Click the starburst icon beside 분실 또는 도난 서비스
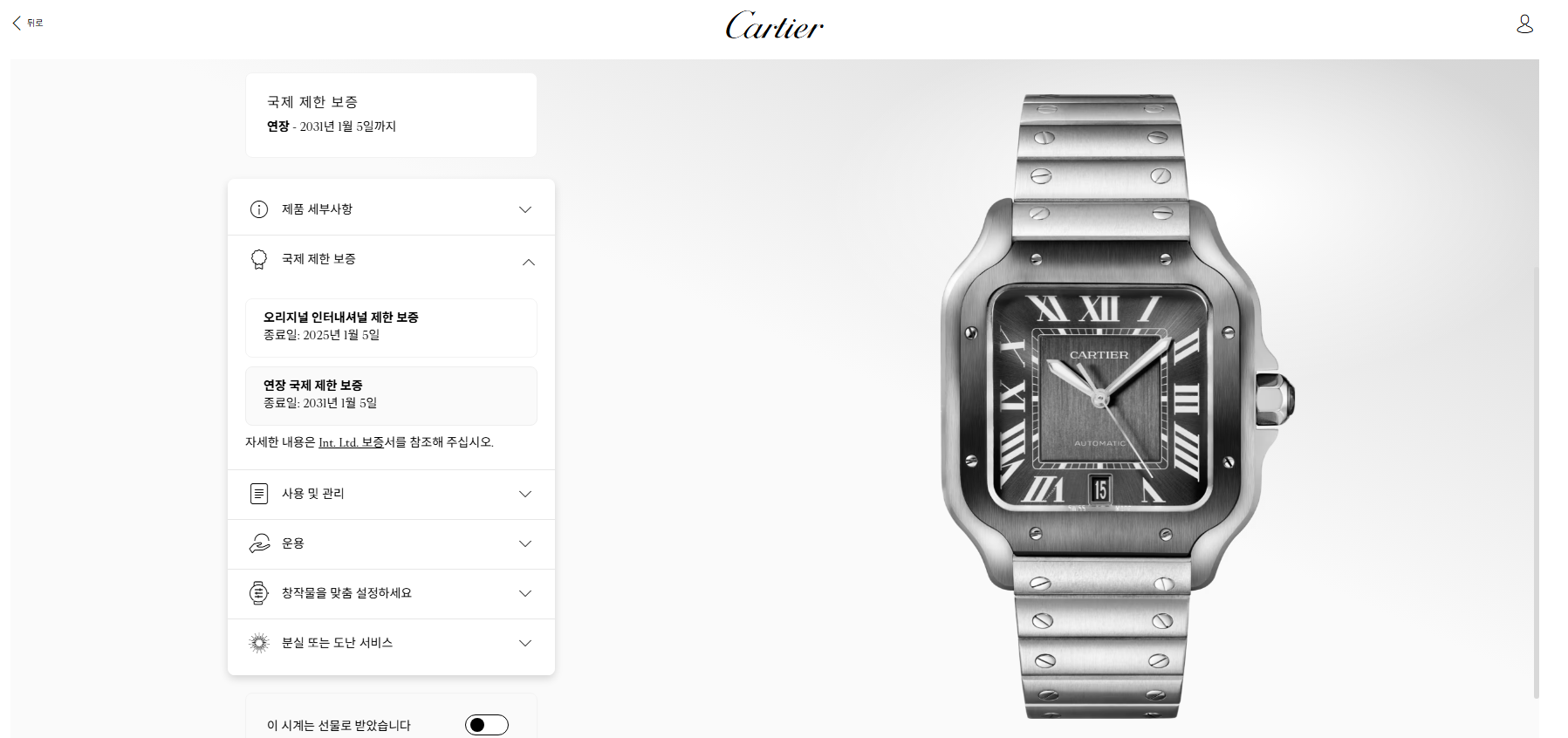Screen dimensions: 1568x738 [259, 643]
